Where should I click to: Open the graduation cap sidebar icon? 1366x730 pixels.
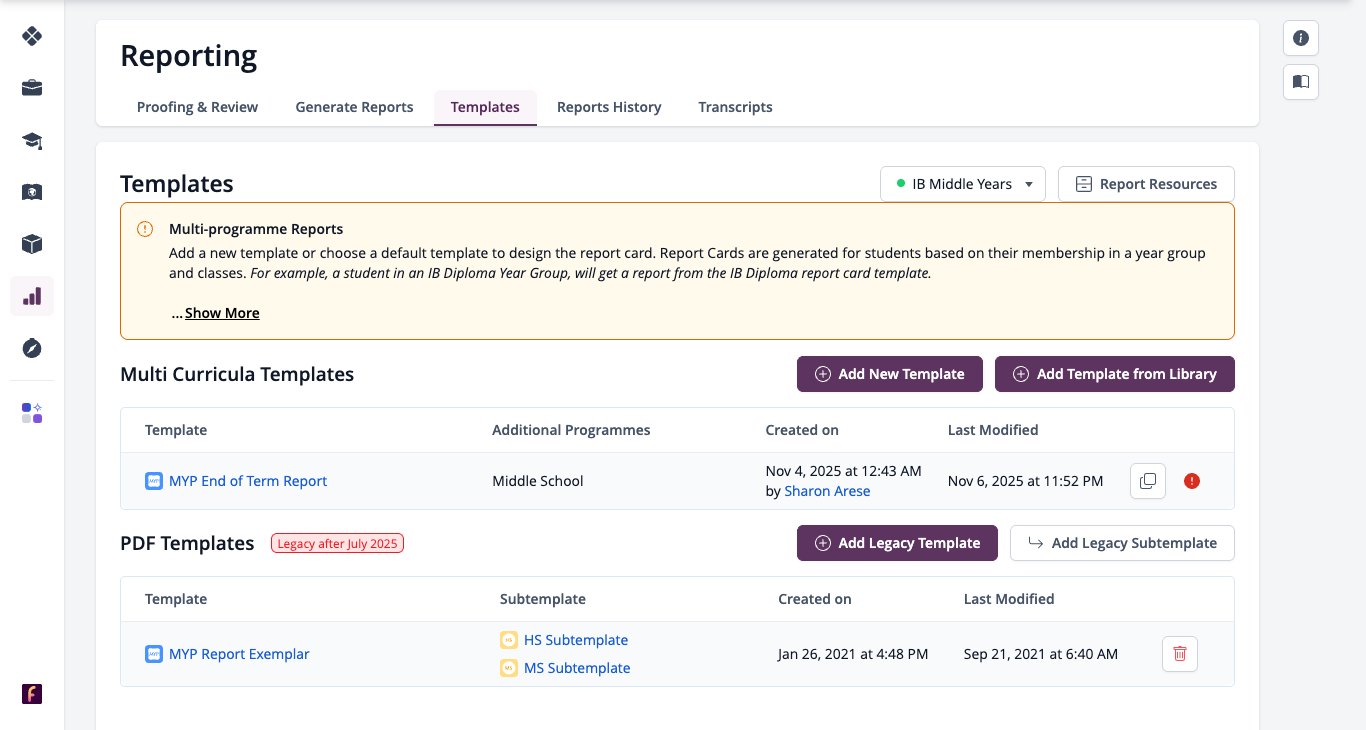point(32,140)
